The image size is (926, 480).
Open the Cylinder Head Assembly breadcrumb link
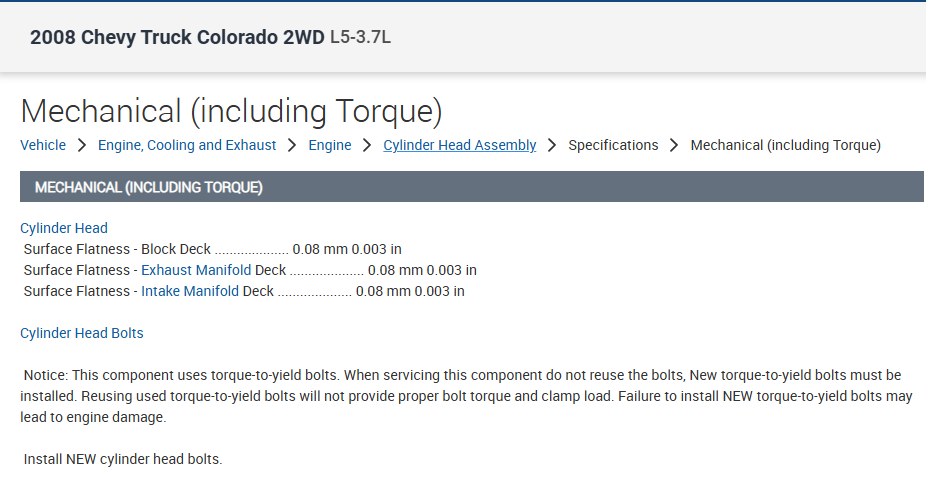pyautogui.click(x=460, y=145)
